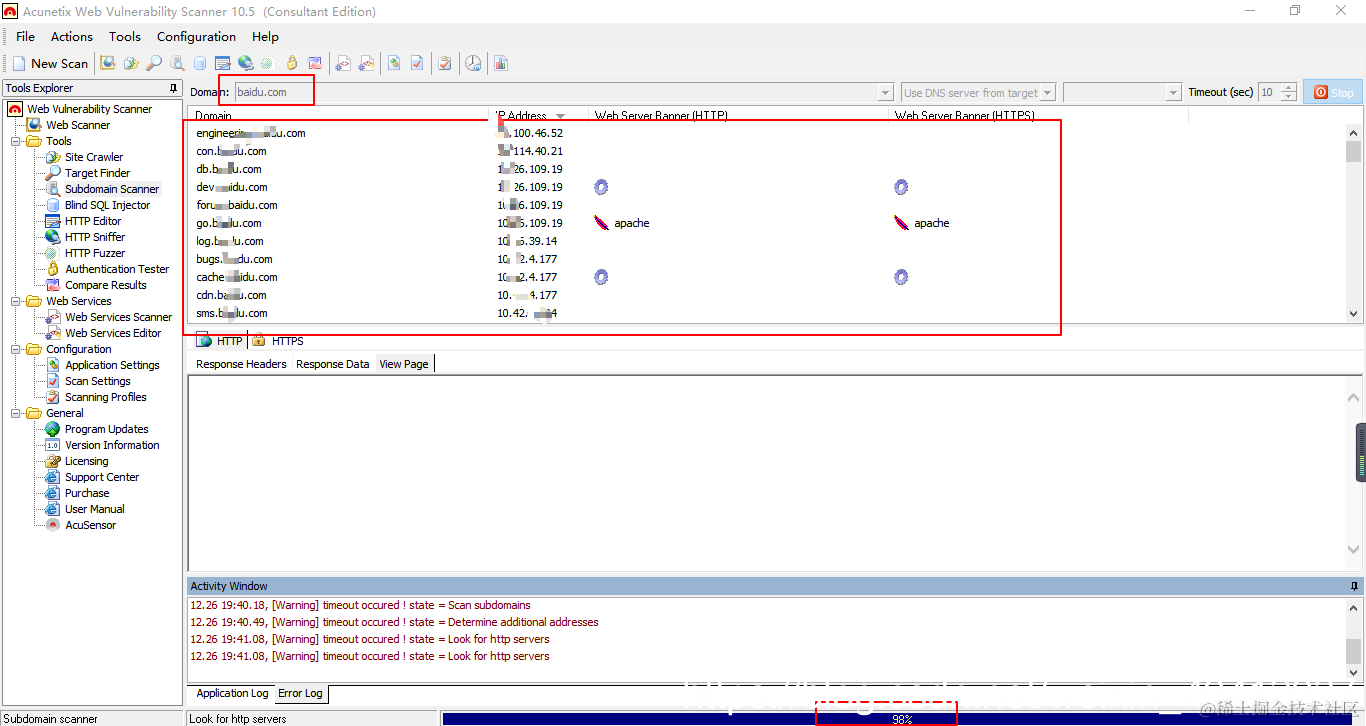The height and width of the screenshot is (726, 1366).
Task: Select the go subdomain row with apache
Action: pos(766,223)
